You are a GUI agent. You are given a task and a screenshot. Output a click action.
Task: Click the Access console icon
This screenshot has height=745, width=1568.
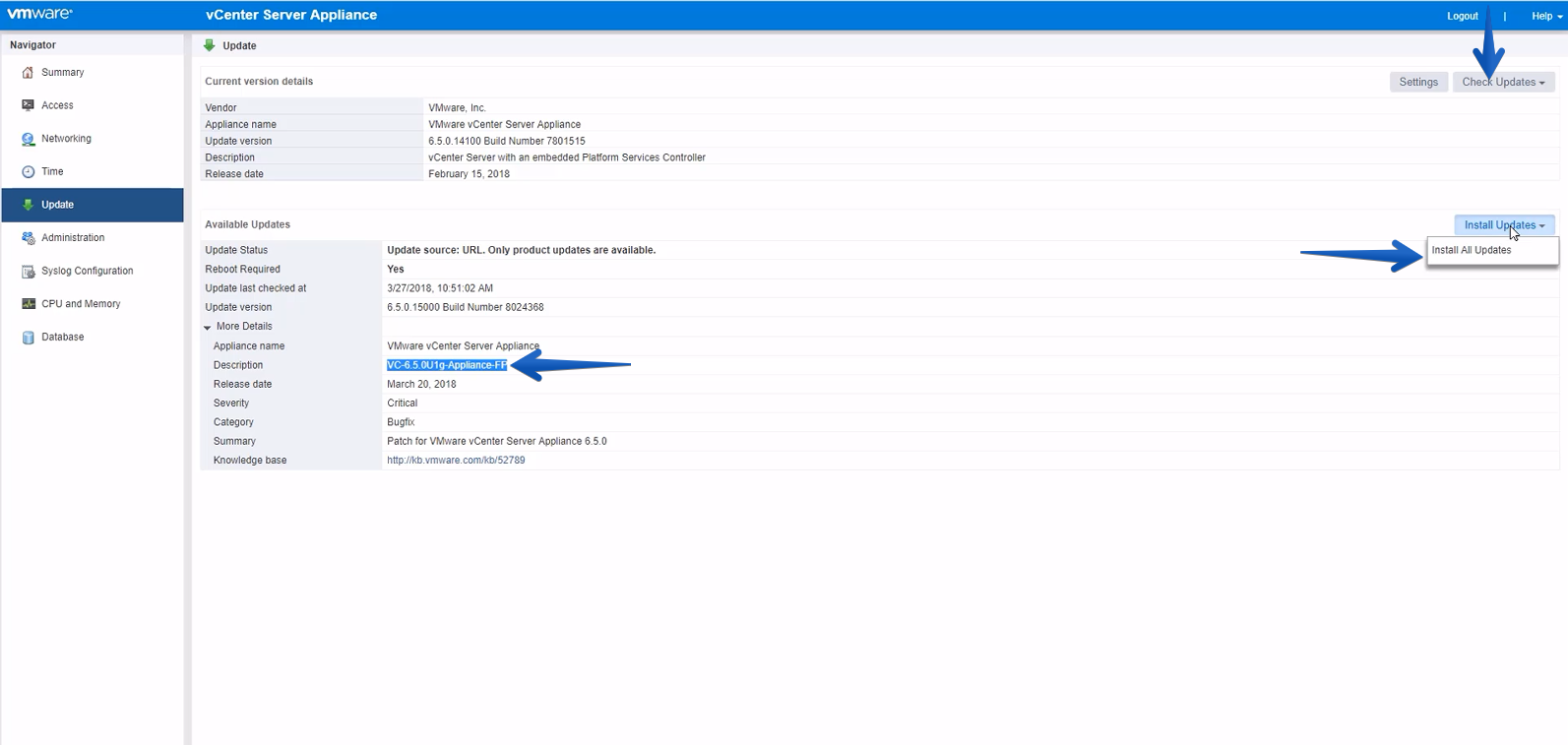[28, 105]
